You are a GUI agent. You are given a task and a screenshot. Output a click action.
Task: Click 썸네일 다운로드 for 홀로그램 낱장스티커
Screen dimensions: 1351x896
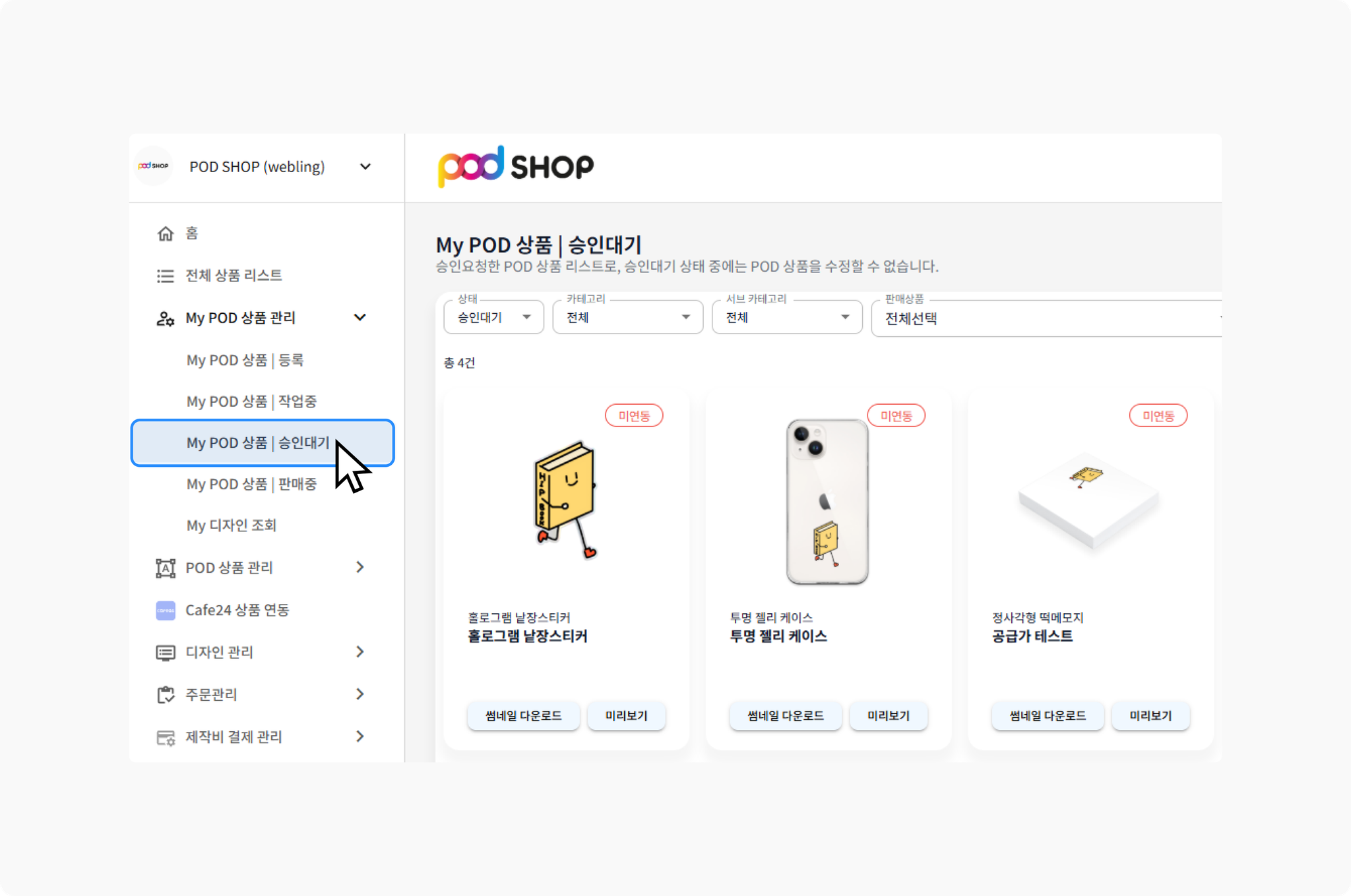pos(523,716)
